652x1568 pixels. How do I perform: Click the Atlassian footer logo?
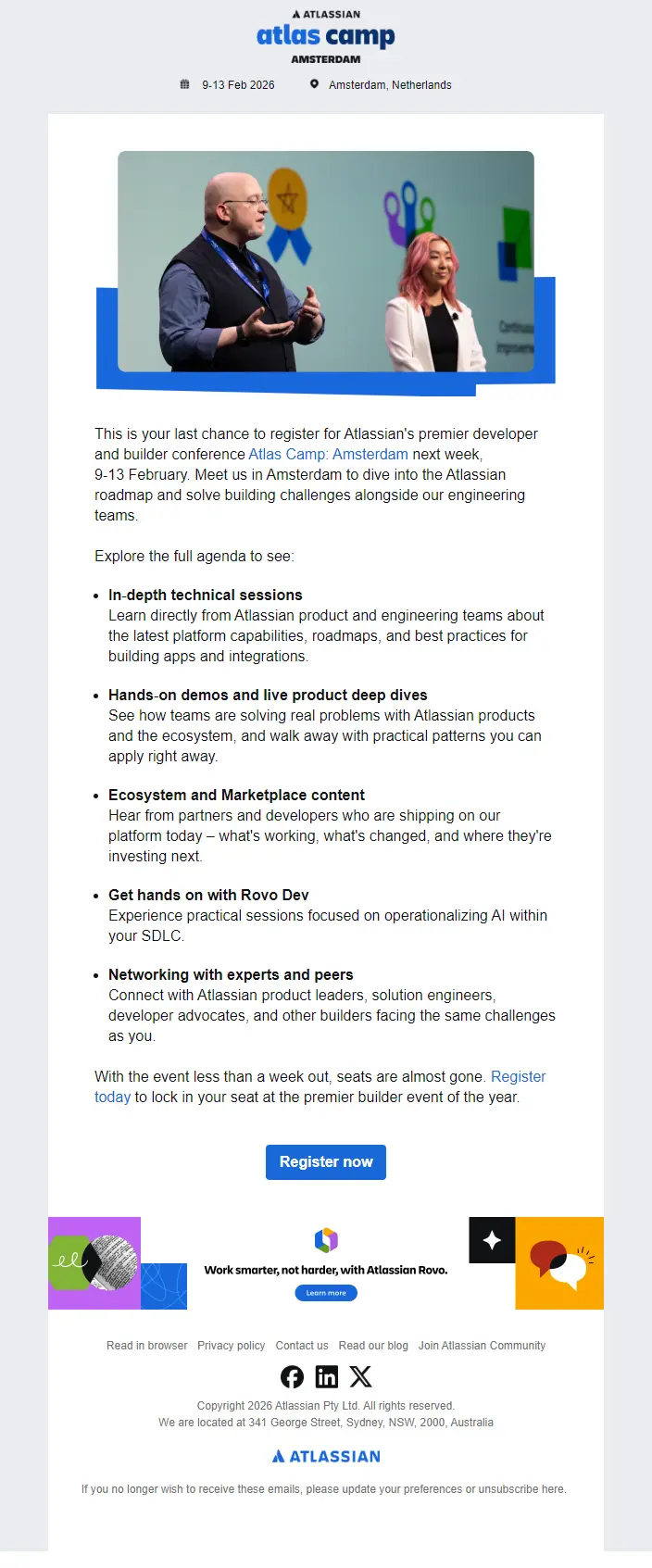click(x=326, y=1456)
